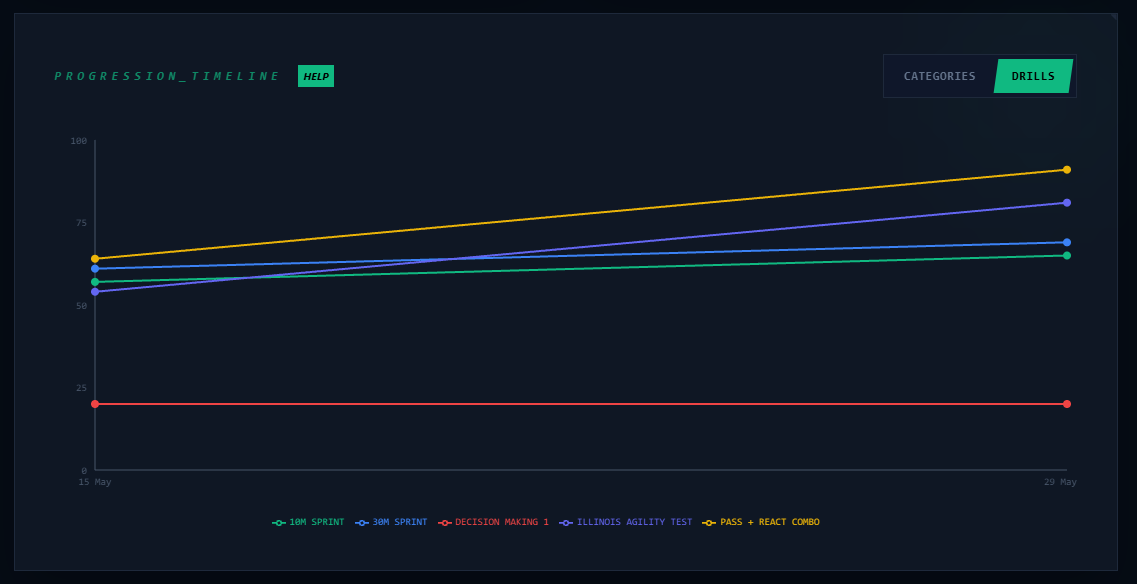Toggle the PASS + REACT COMBO legend entry
The image size is (1137, 584).
[761, 522]
